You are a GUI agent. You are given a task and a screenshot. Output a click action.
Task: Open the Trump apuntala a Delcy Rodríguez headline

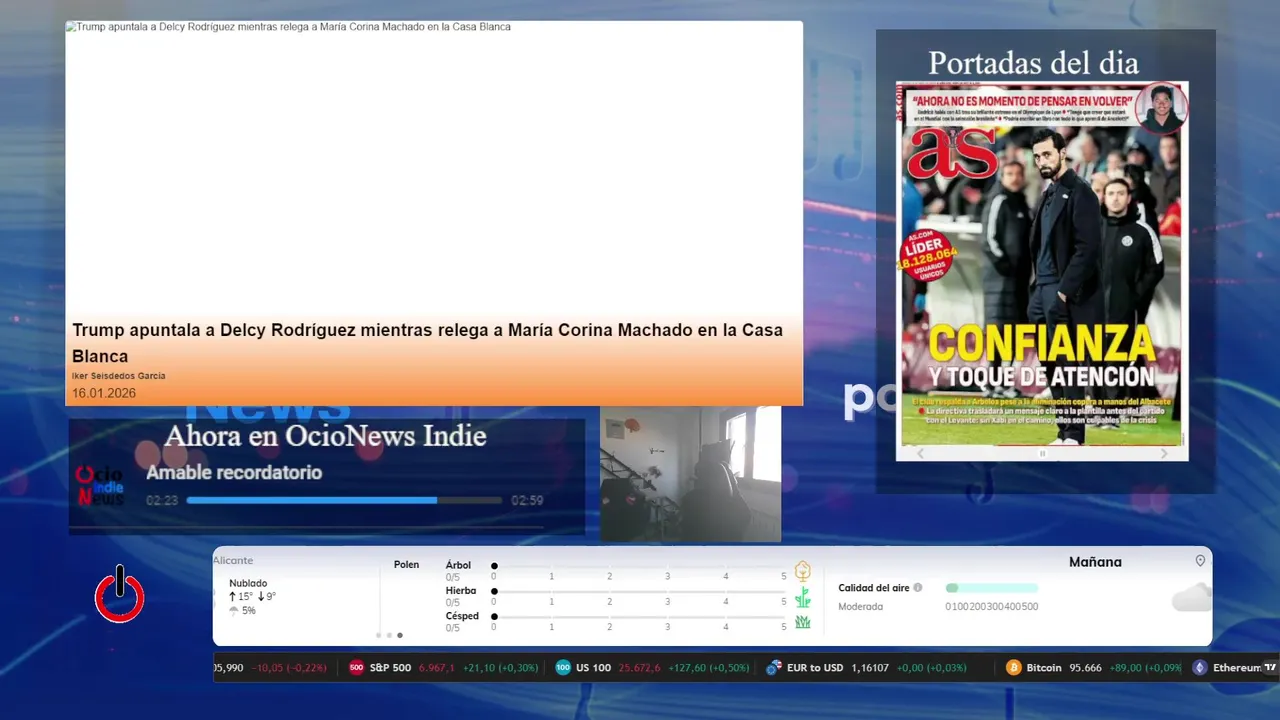point(427,343)
